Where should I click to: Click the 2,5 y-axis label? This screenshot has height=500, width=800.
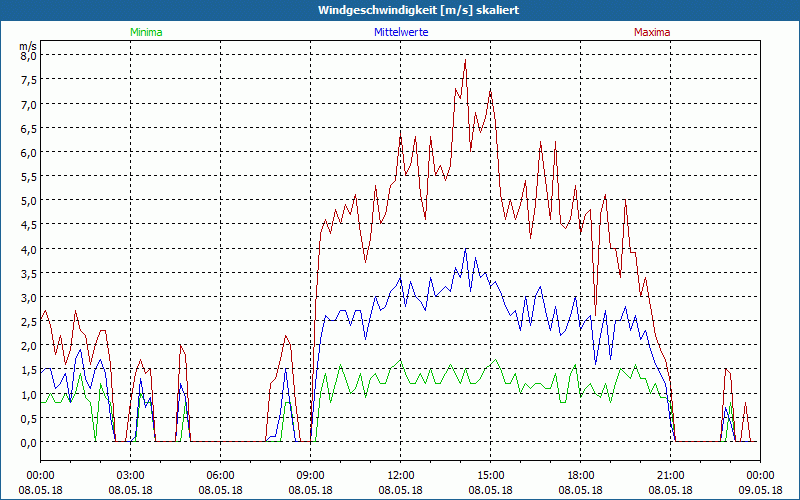[29, 322]
